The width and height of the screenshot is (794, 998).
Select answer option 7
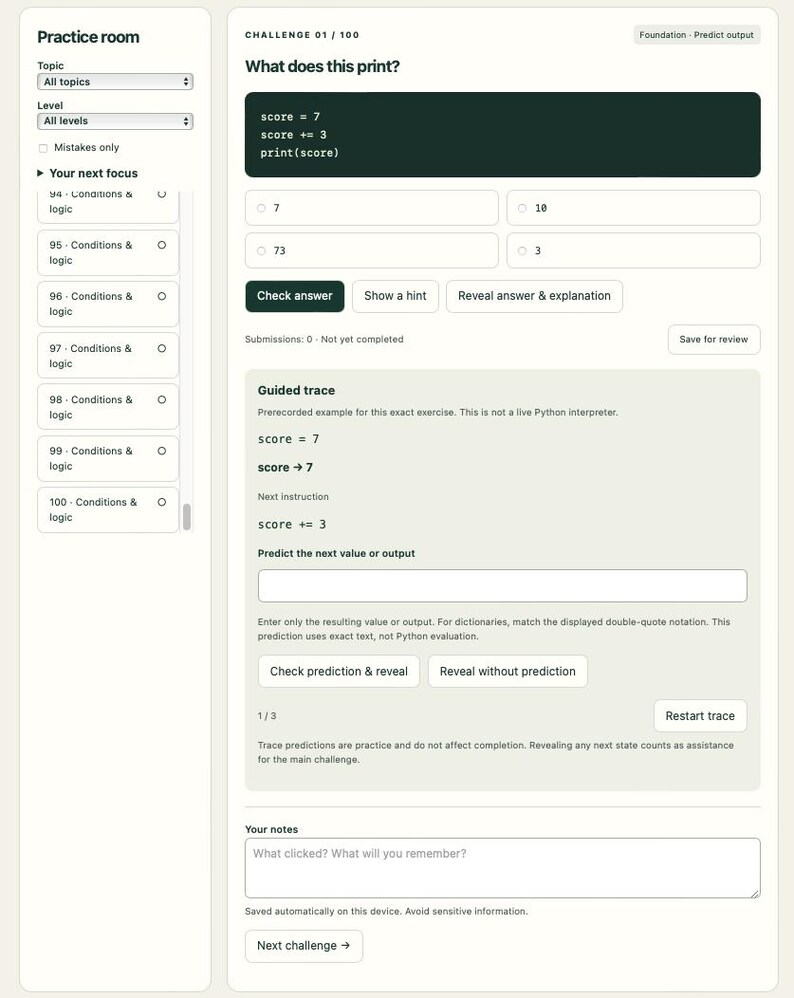(x=371, y=208)
